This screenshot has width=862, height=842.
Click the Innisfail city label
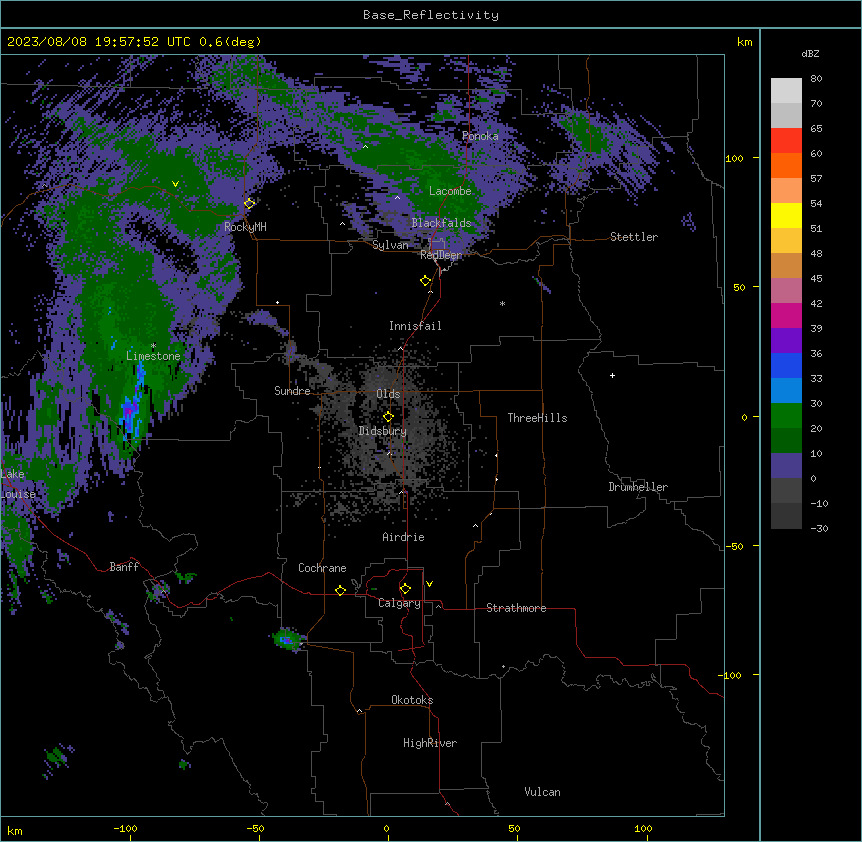(415, 326)
